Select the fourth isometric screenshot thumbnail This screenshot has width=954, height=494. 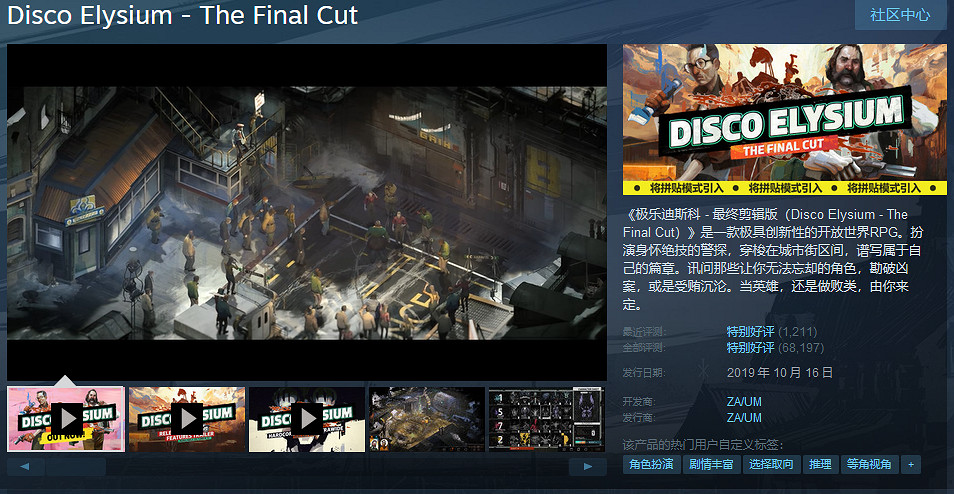426,418
